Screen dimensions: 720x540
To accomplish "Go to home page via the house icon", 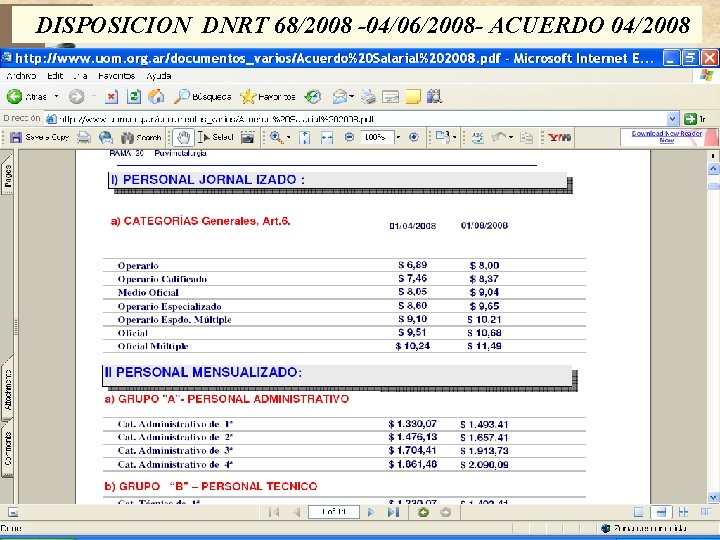I will coord(156,97).
